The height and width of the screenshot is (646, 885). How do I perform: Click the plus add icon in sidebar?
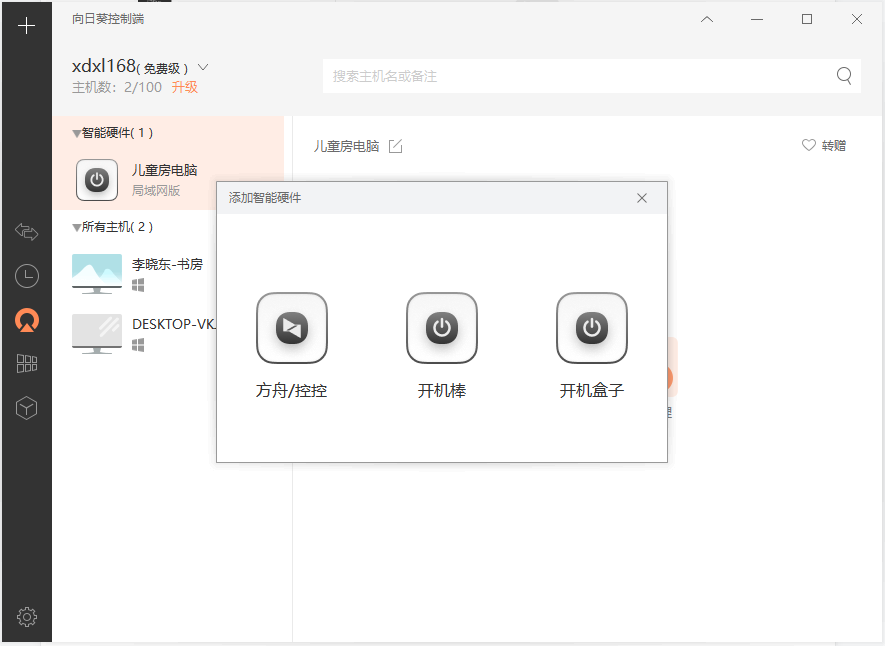tap(26, 25)
